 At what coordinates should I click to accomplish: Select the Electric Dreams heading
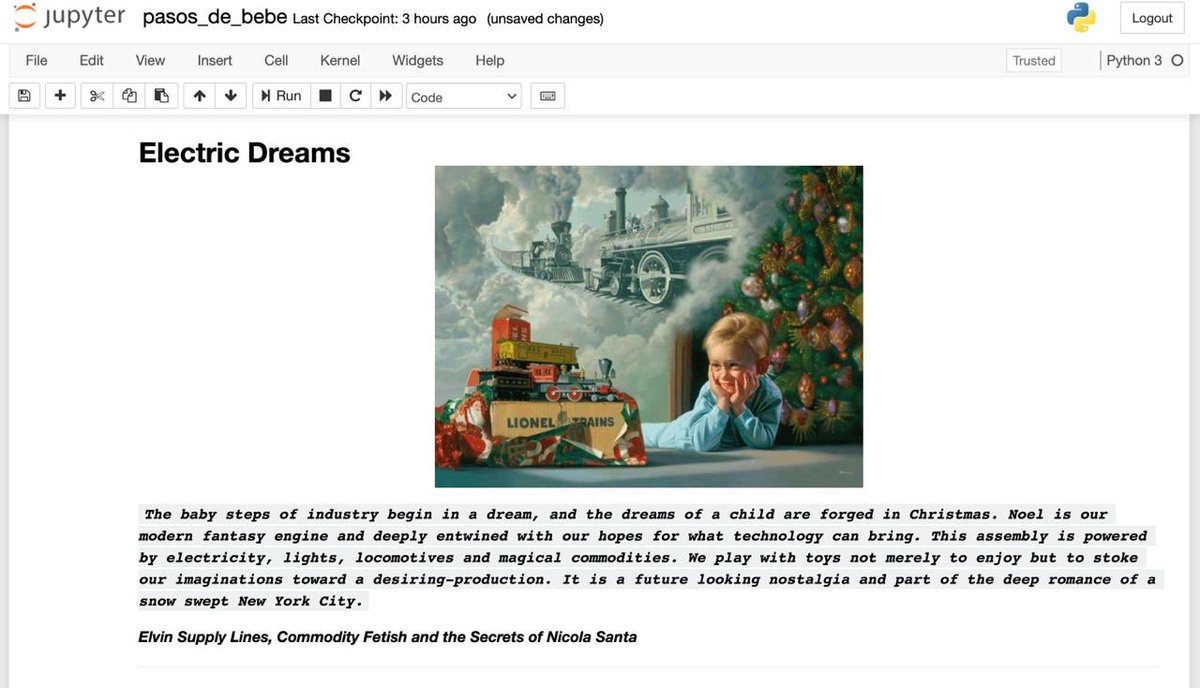point(245,153)
